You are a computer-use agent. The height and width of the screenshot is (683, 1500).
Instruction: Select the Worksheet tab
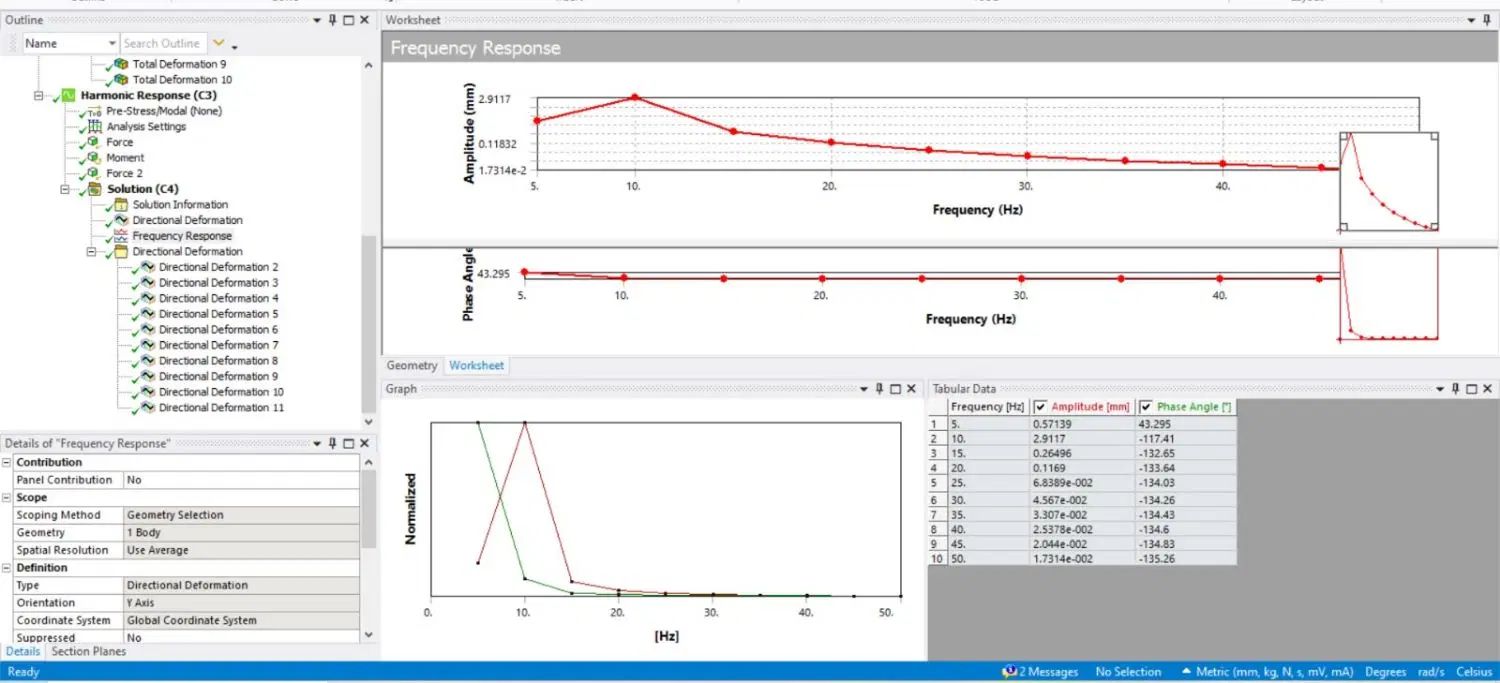477,366
